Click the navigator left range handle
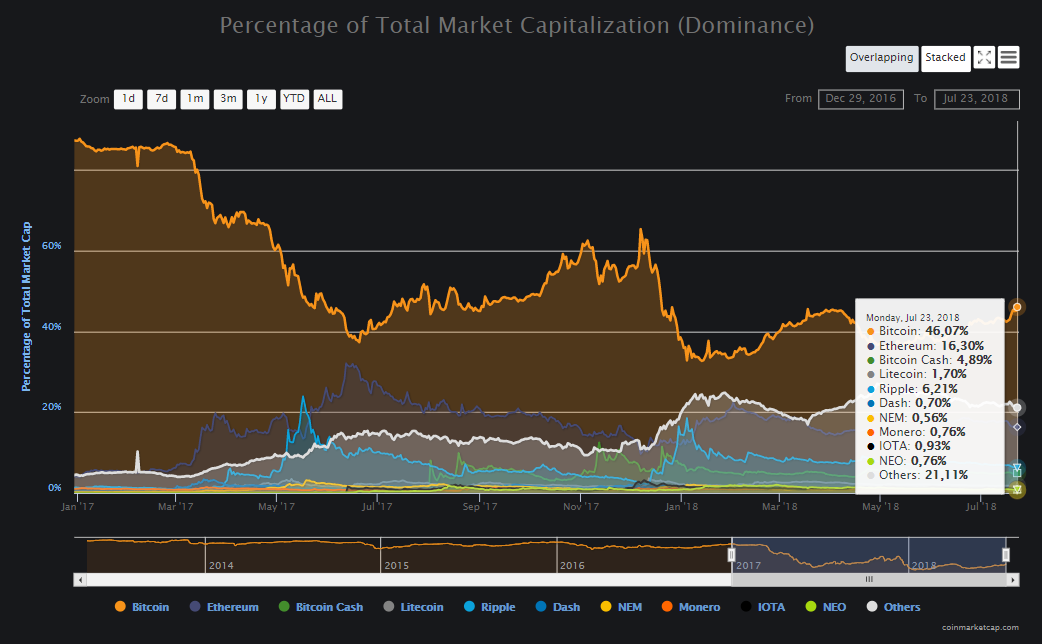The image size is (1042, 644). coord(731,555)
